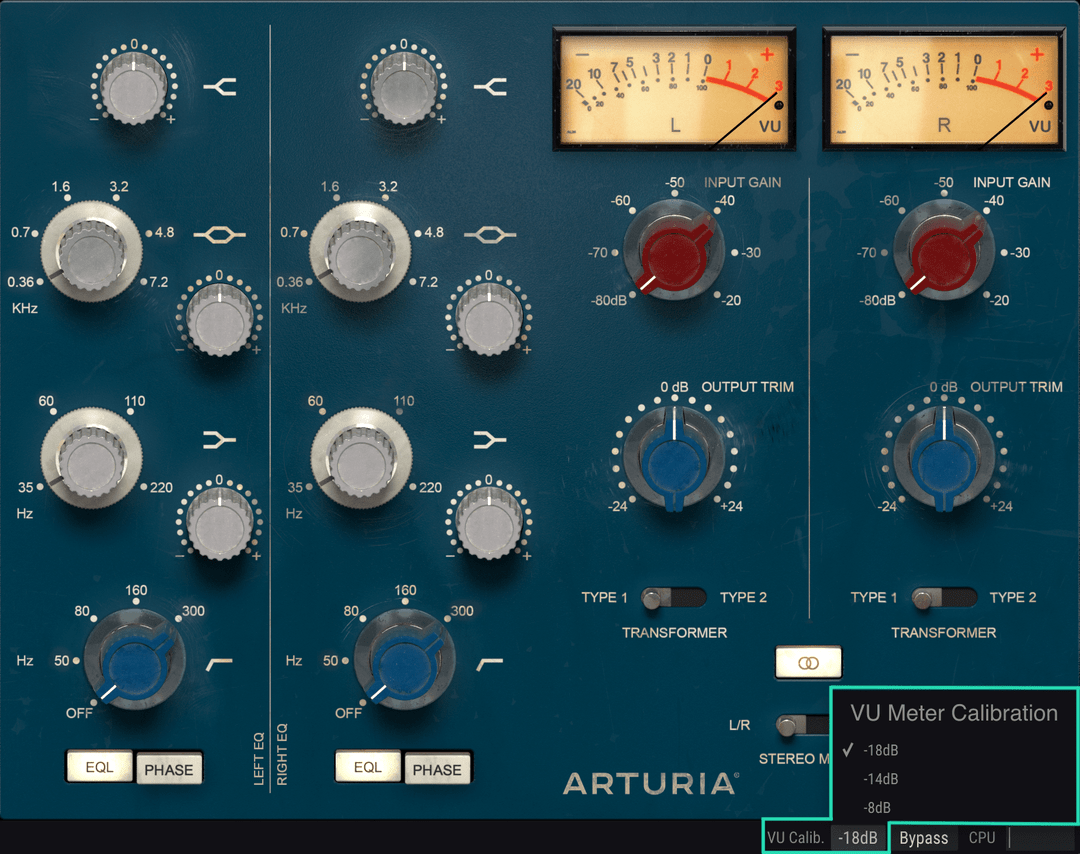Click the left blue high-pass filter knob
The width and height of the screenshot is (1080, 854).
pyautogui.click(x=134, y=661)
